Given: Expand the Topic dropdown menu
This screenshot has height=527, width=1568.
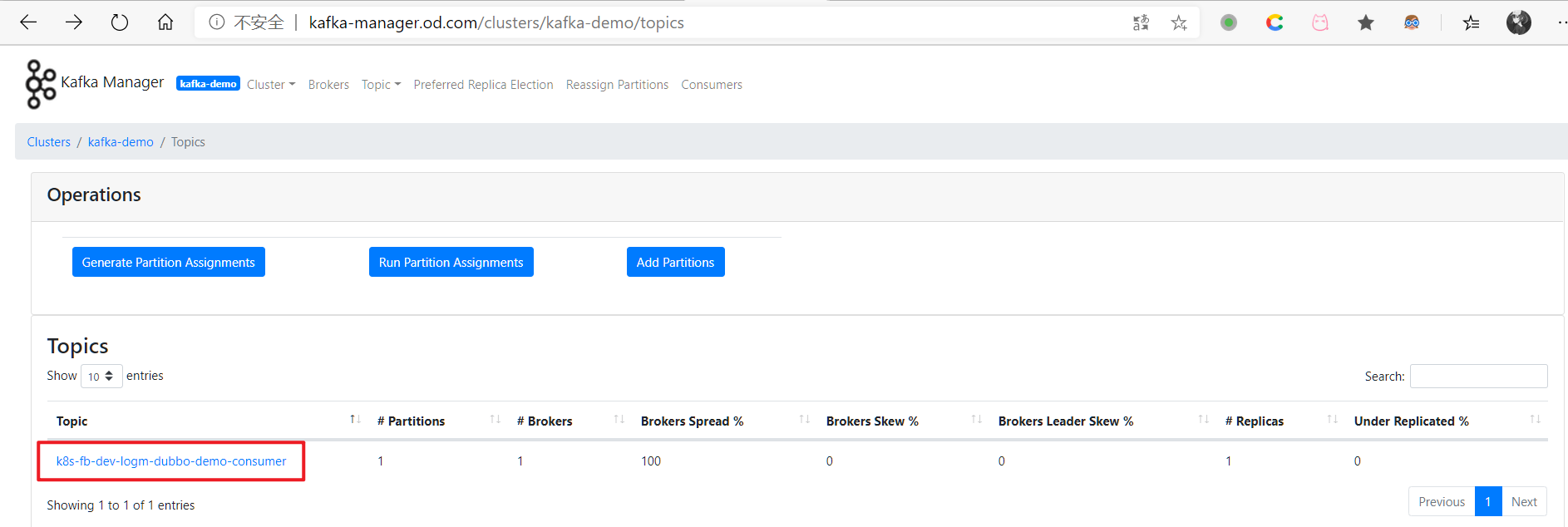Looking at the screenshot, I should 381,85.
